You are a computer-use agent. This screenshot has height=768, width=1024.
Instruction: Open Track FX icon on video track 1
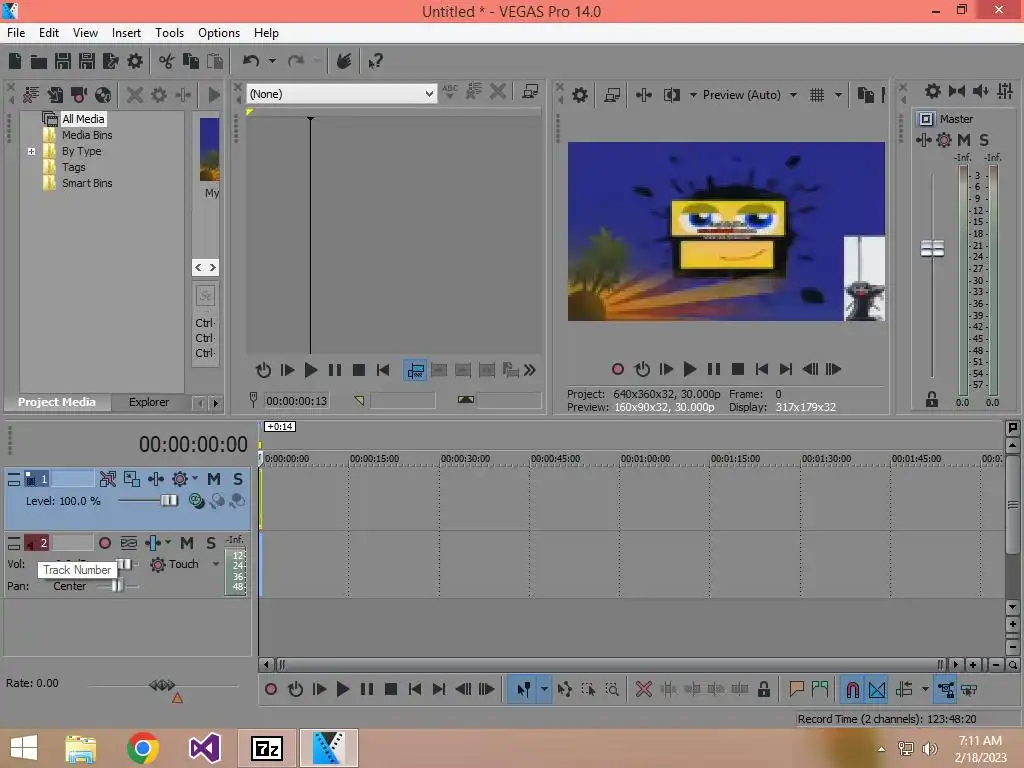tap(156, 479)
